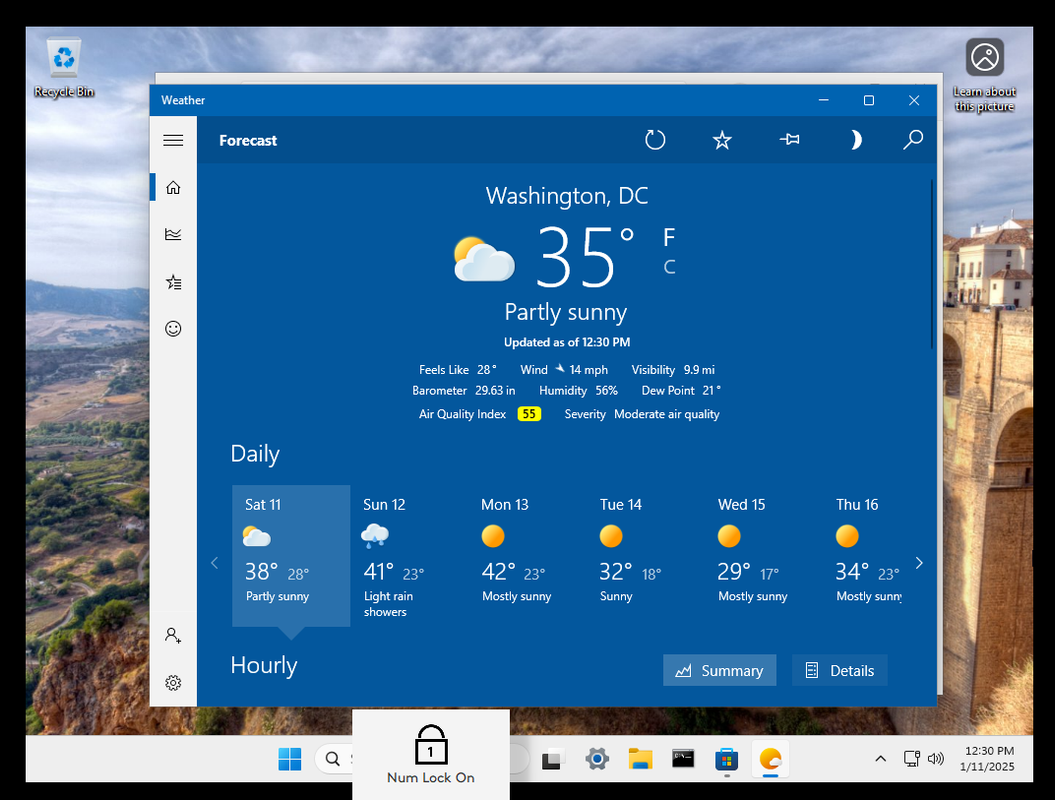
Task: Click the Sign in account icon
Action: coord(173,635)
